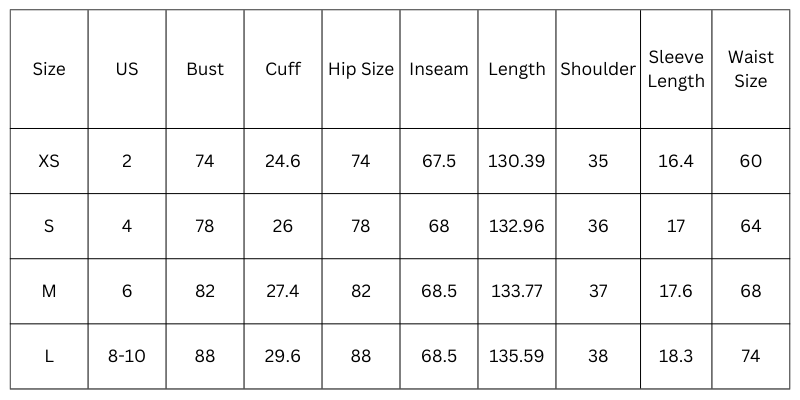
Task: Select the Cuff header cell
Action: point(283,69)
